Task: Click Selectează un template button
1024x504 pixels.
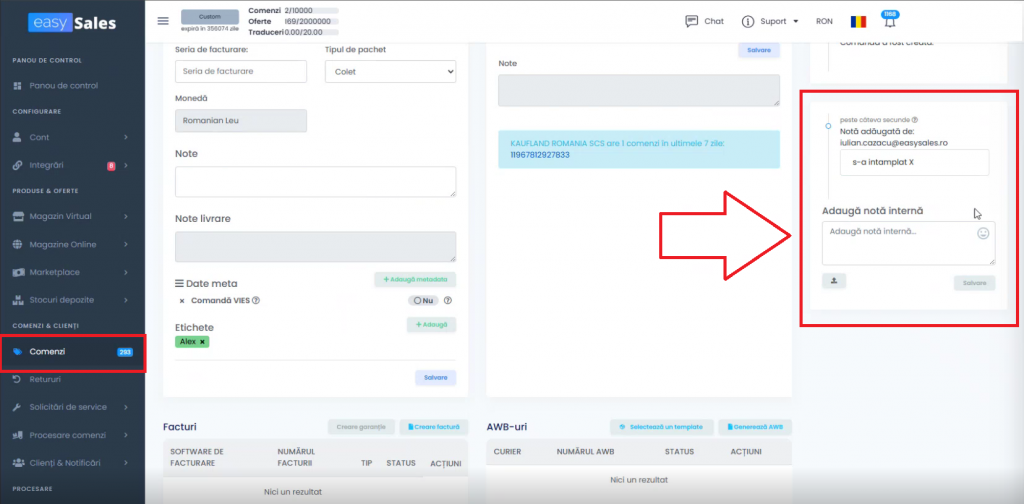Action: pos(662,427)
